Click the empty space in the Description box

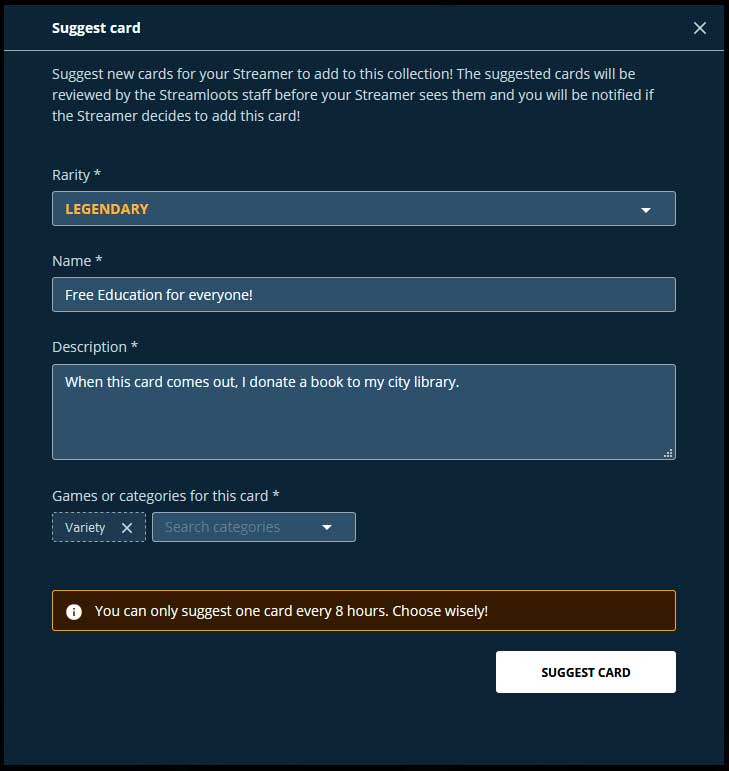(364, 425)
